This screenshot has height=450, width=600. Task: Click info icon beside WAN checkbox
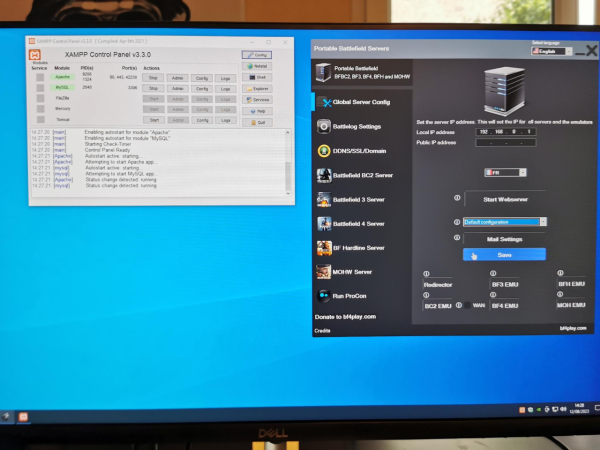(x=458, y=305)
